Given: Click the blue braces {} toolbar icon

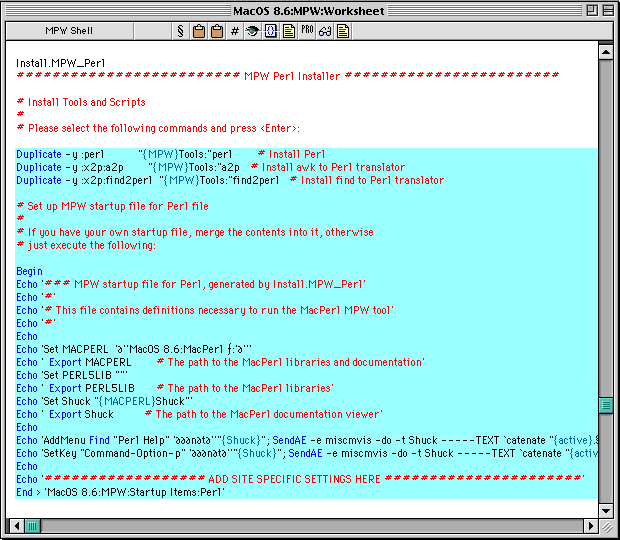Looking at the screenshot, I should click(271, 31).
